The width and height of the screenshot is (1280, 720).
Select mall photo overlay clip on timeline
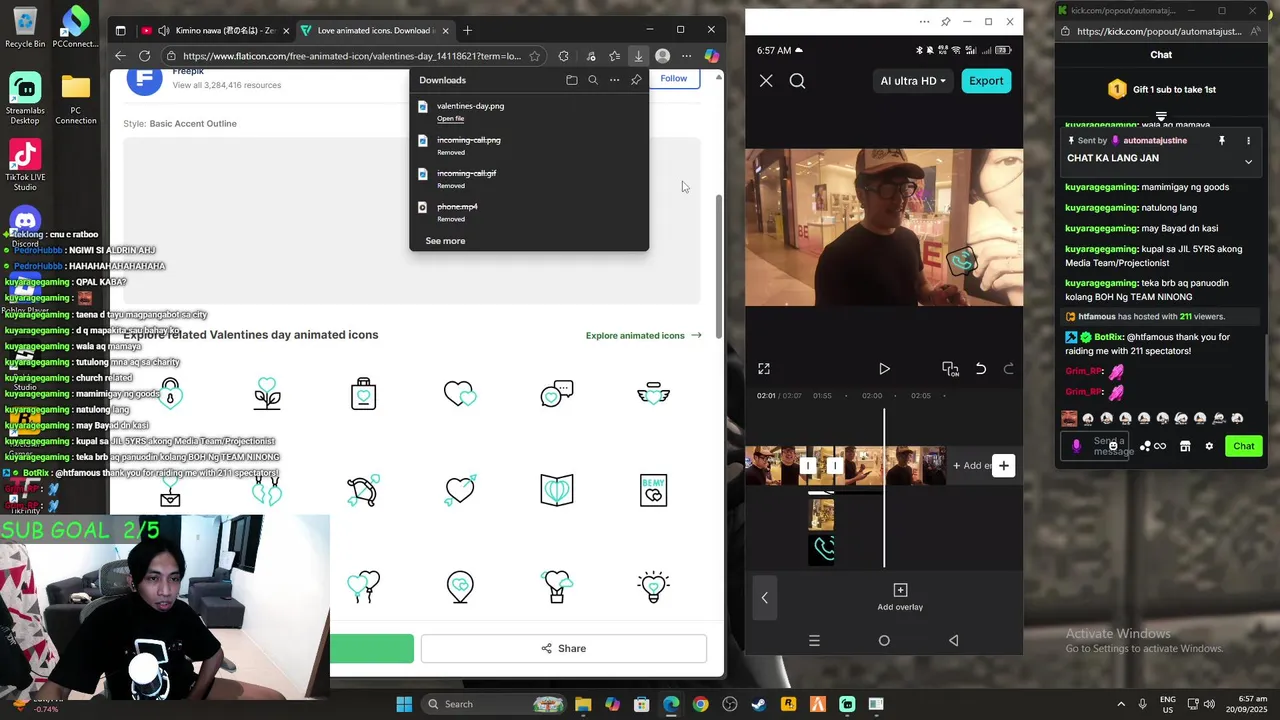822,514
